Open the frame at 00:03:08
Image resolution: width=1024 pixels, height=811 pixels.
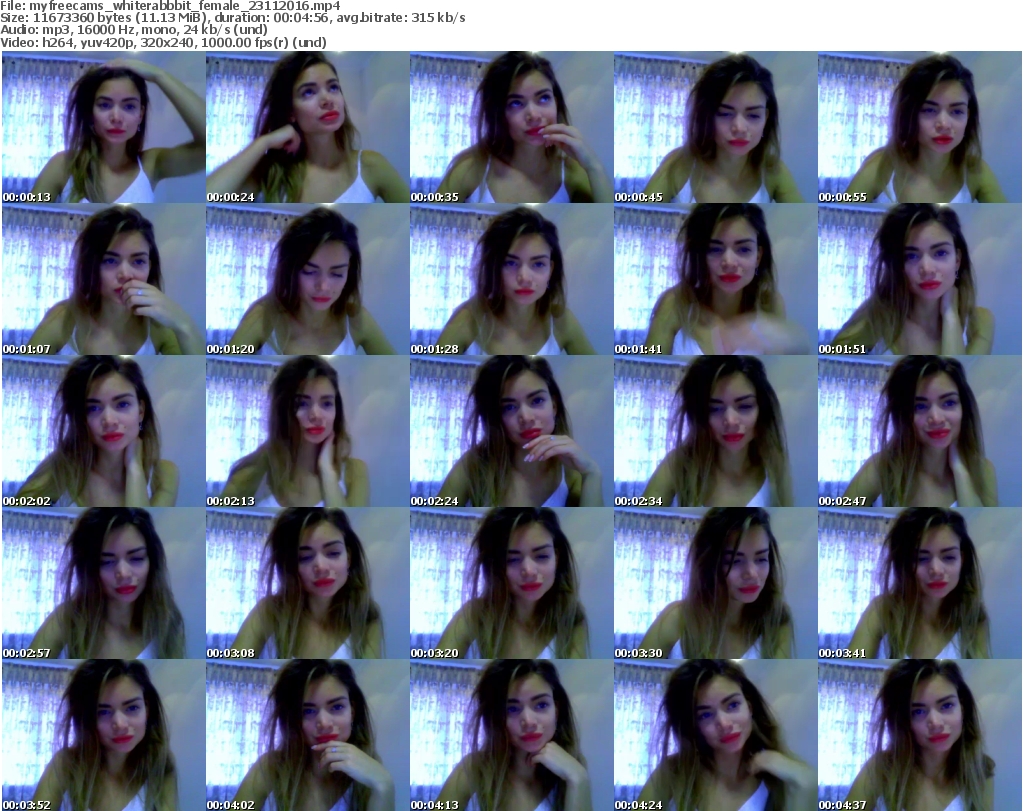pos(308,583)
